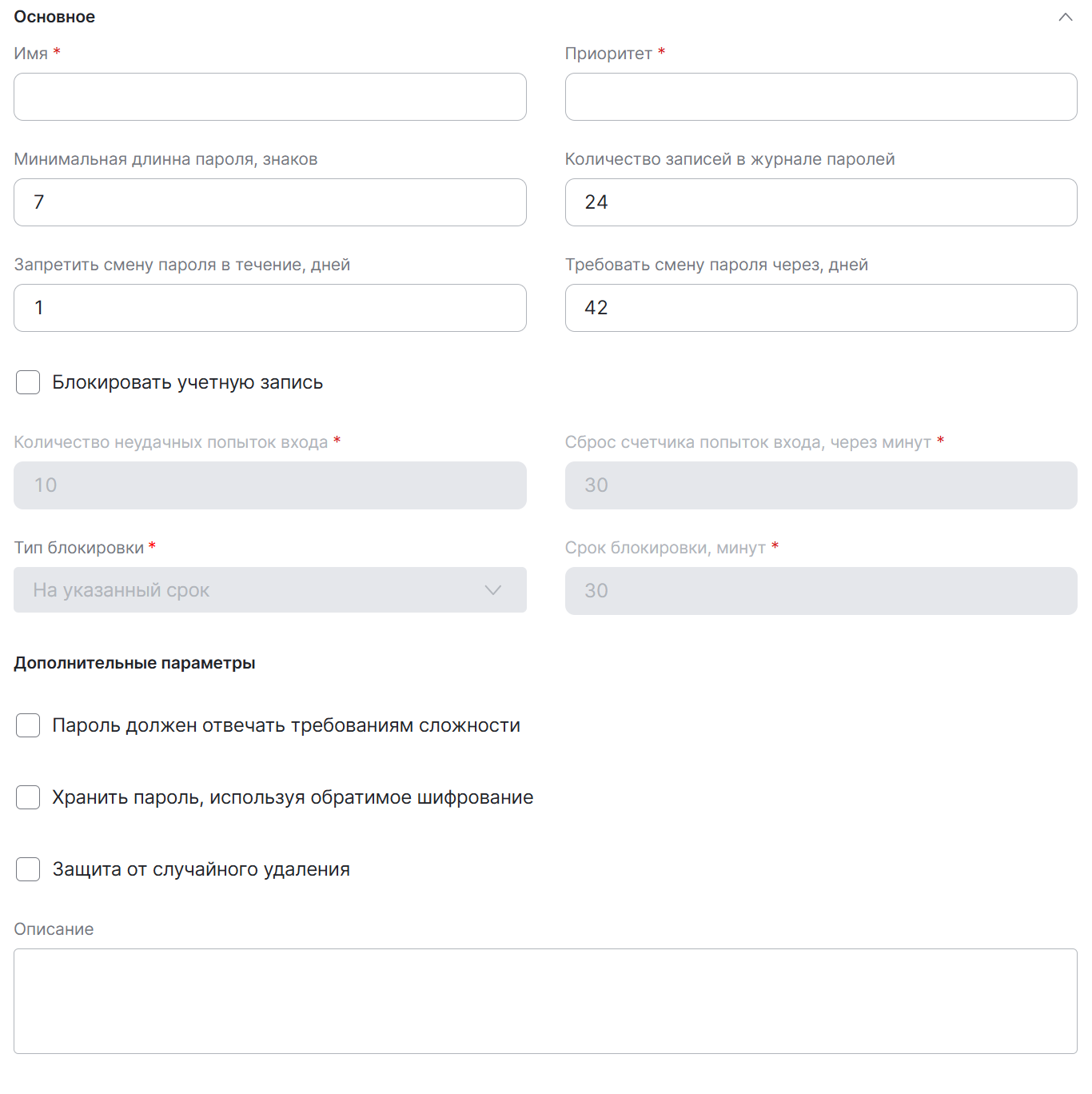Screen dimensions: 1092x1094
Task: Select the Запретить смену пароля days field
Action: [269, 308]
